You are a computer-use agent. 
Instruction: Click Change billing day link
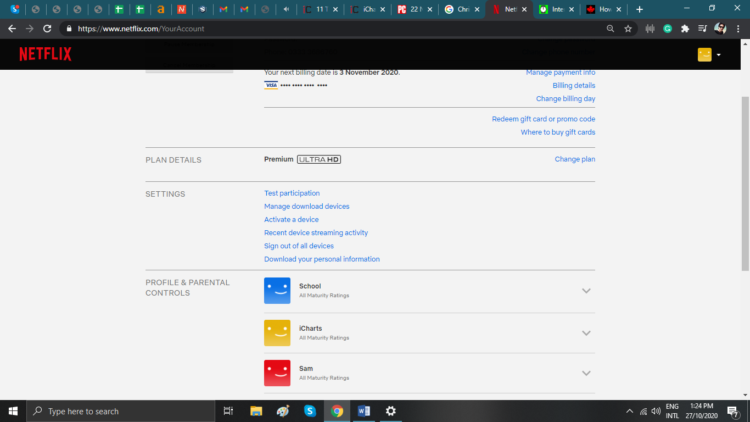pyautogui.click(x=565, y=99)
